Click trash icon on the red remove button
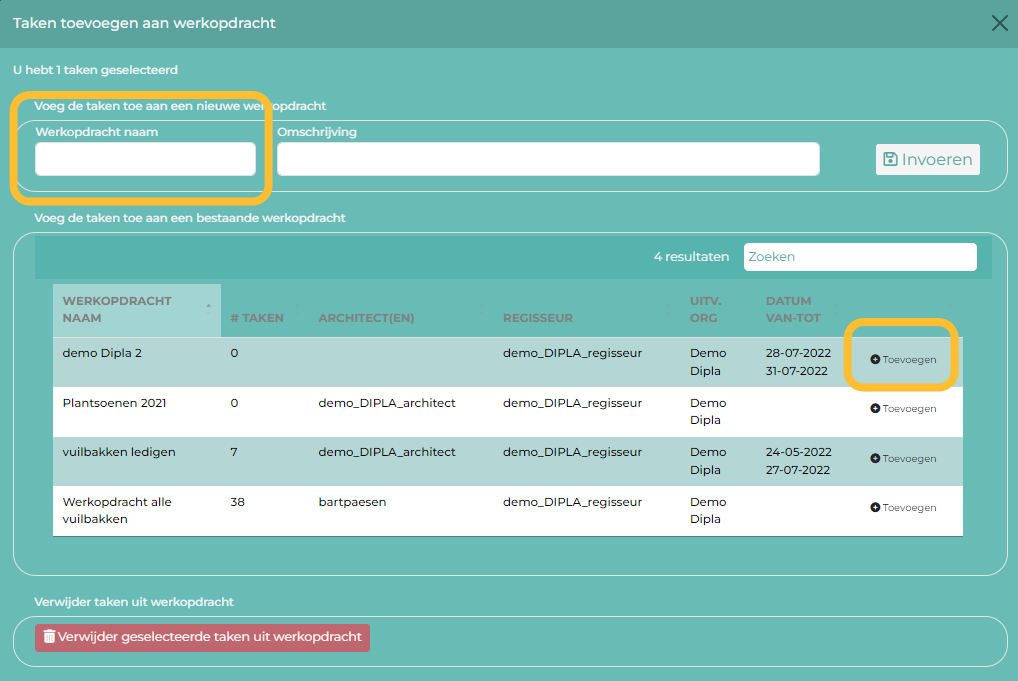Viewport: 1018px width, 681px height. [49, 637]
